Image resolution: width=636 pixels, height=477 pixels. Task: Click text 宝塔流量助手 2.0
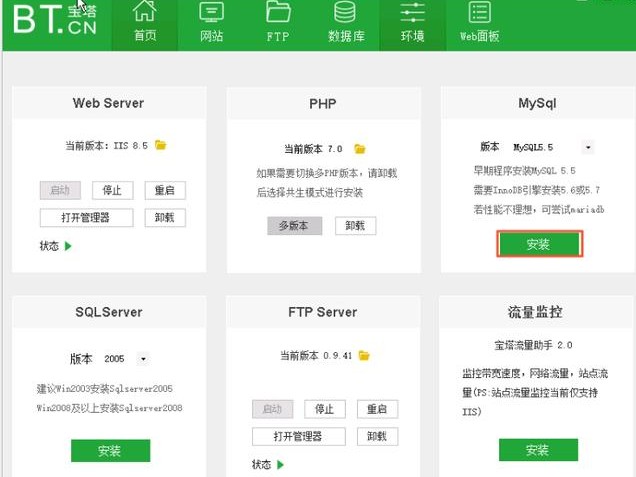pyautogui.click(x=533, y=345)
